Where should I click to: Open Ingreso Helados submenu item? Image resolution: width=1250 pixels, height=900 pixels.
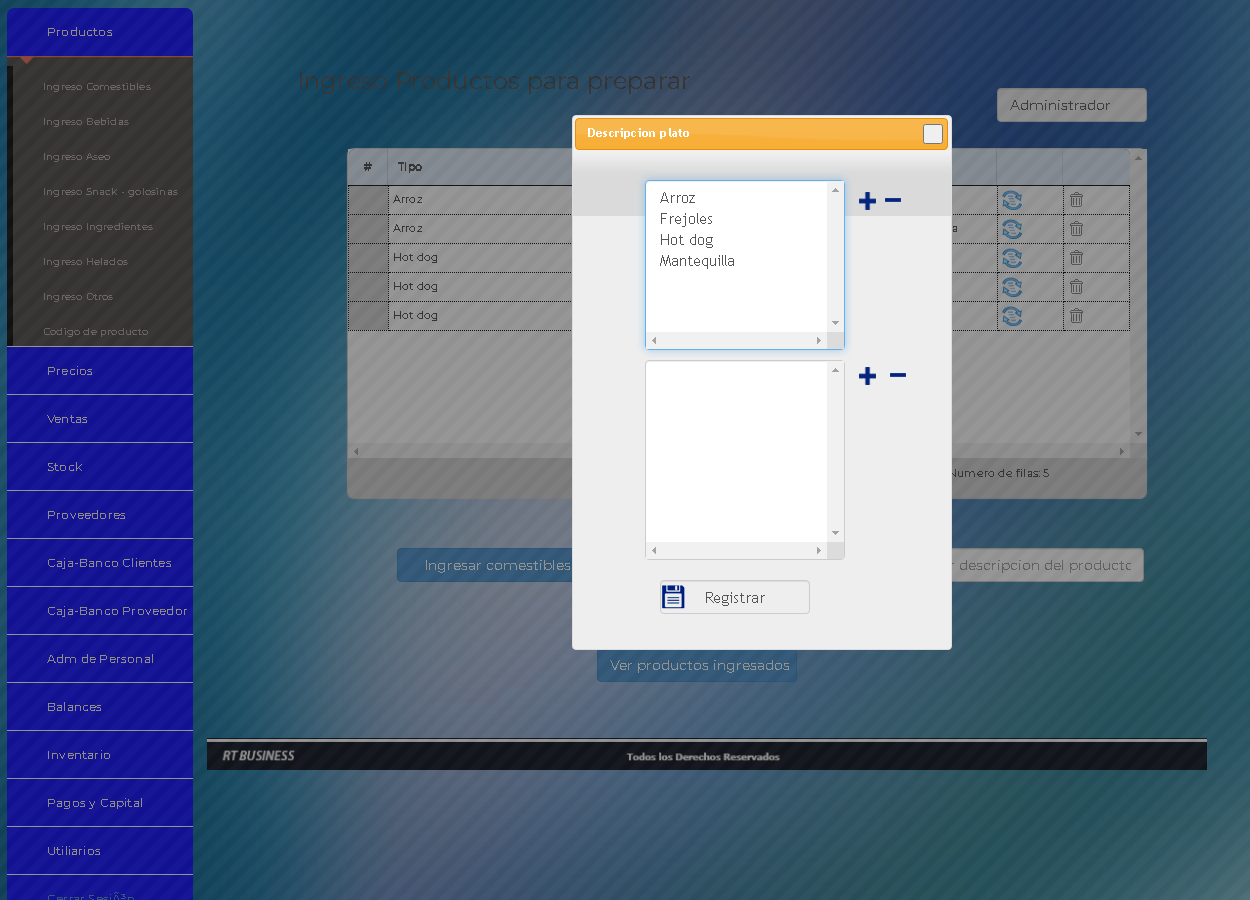[85, 262]
